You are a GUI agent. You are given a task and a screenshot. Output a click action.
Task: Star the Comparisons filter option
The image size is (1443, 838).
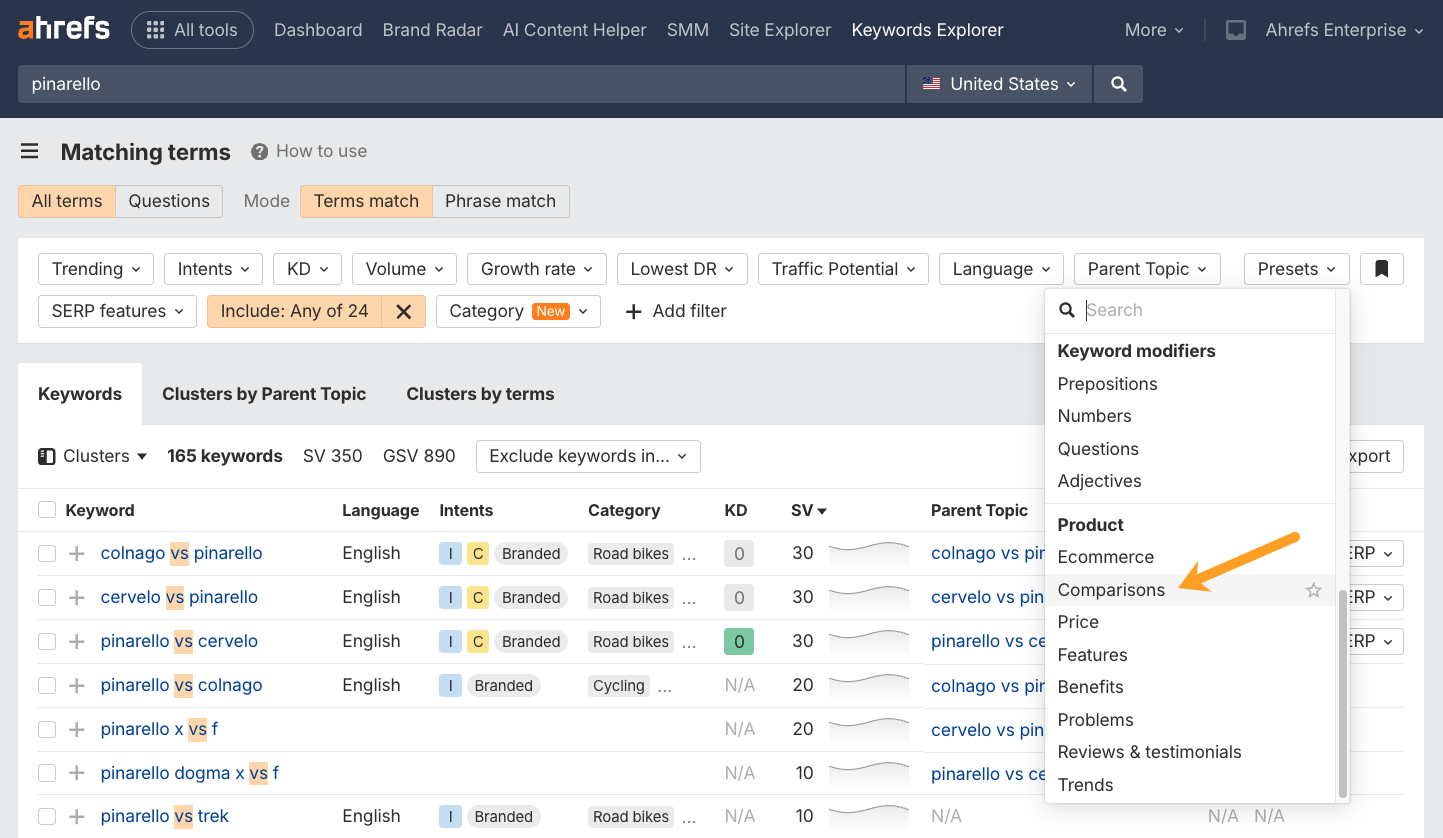[x=1313, y=591]
